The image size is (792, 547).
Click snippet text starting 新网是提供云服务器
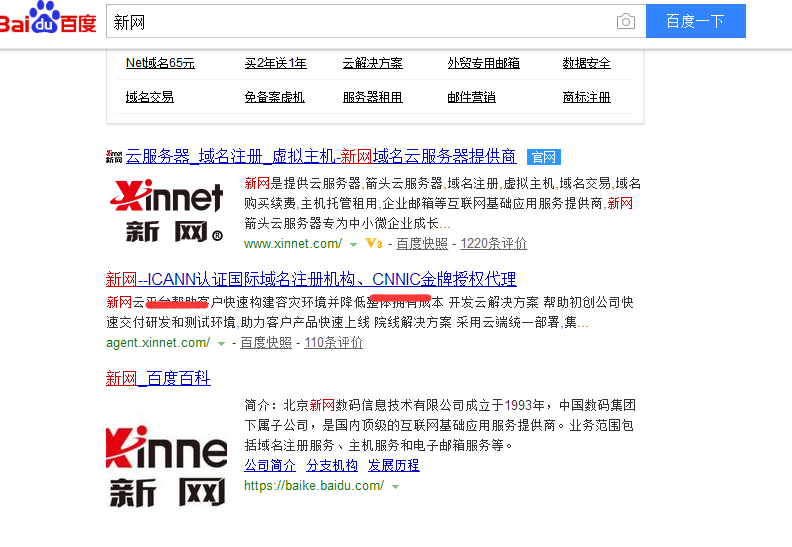(442, 204)
